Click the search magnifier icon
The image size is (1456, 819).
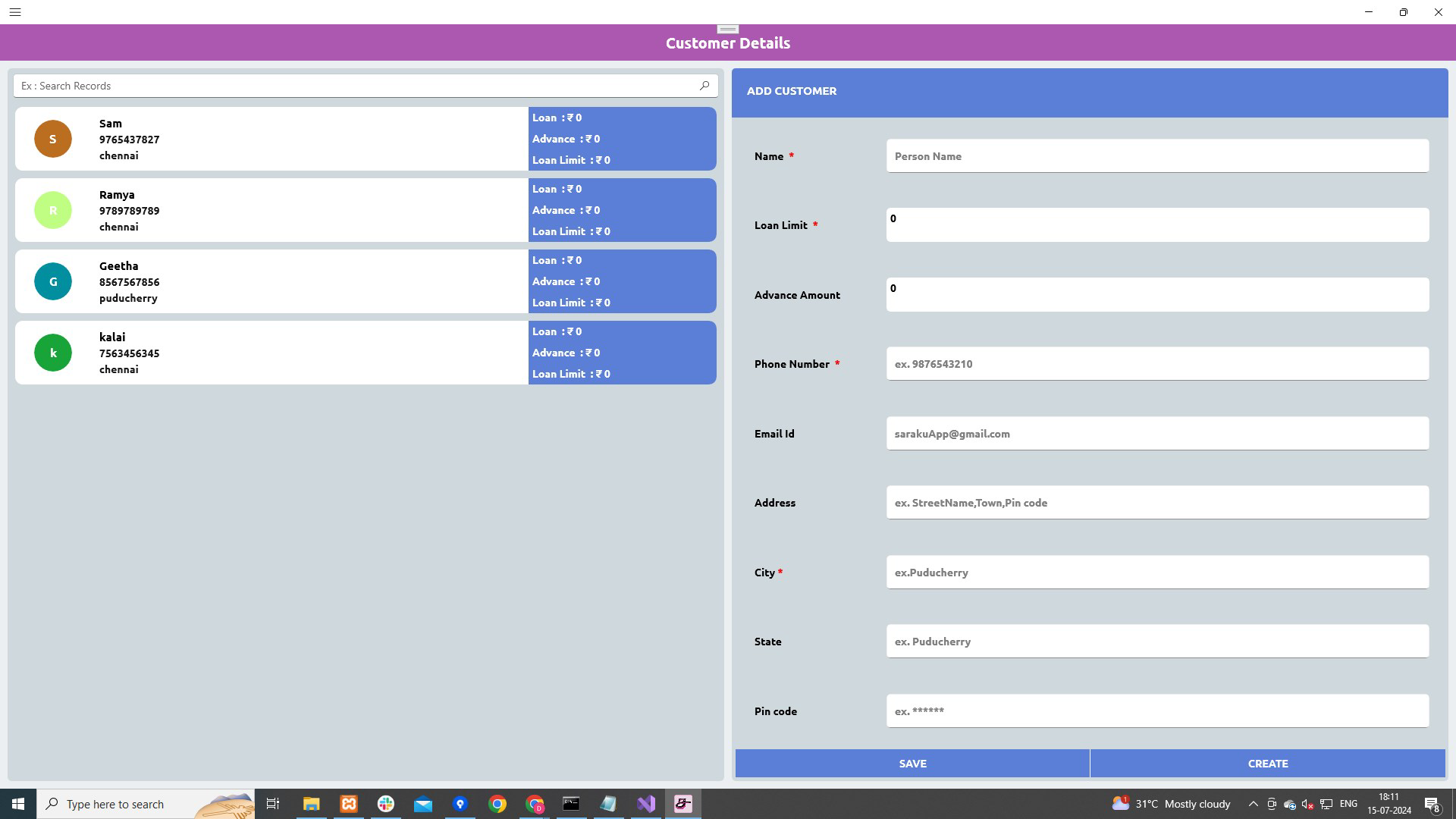704,85
